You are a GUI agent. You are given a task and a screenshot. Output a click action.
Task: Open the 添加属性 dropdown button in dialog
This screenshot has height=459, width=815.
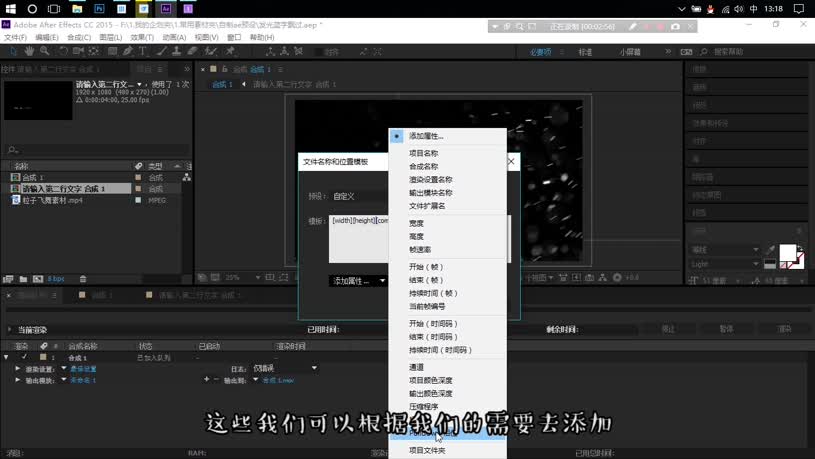click(358, 281)
